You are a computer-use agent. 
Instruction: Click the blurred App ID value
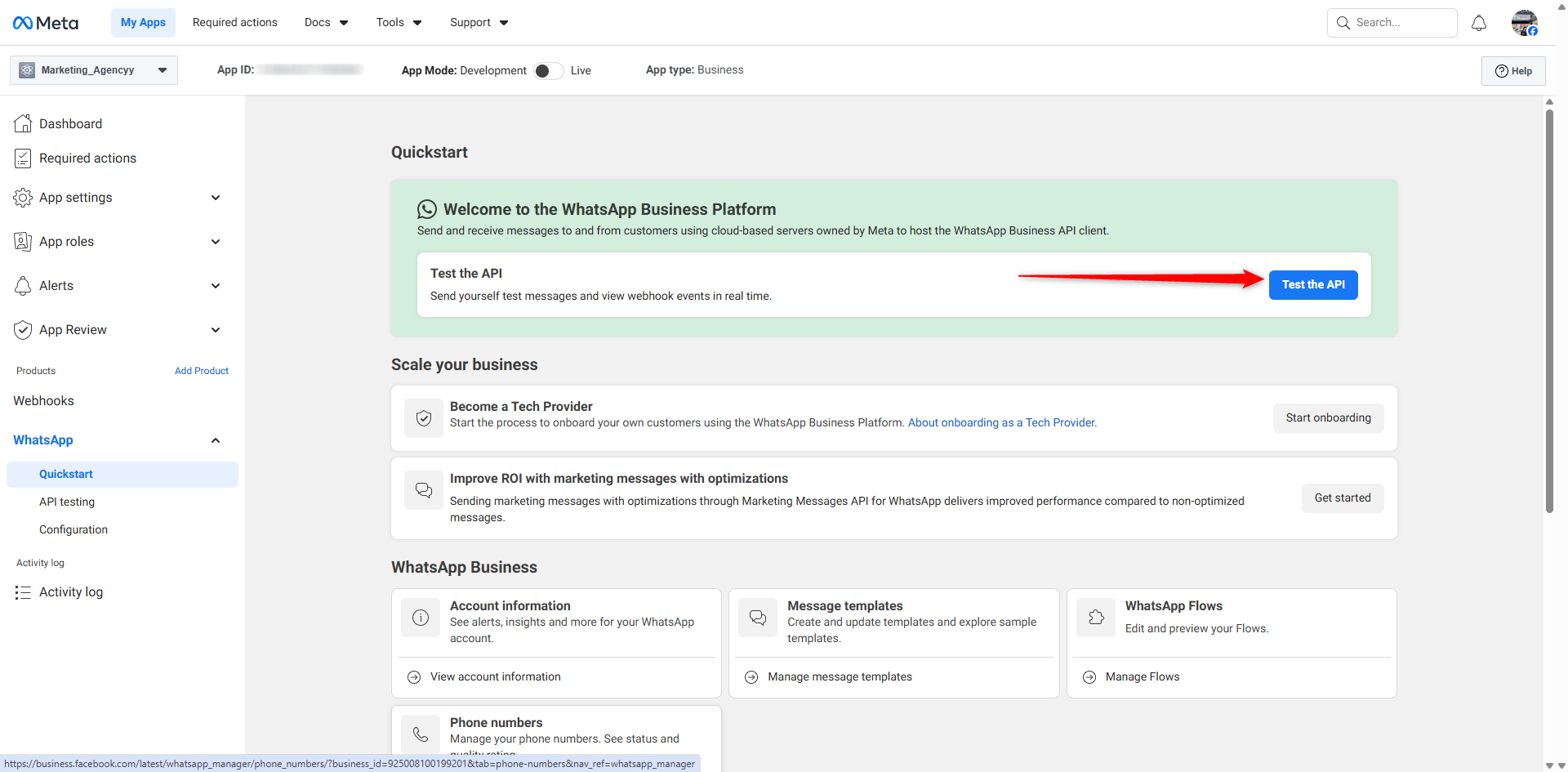coord(310,70)
